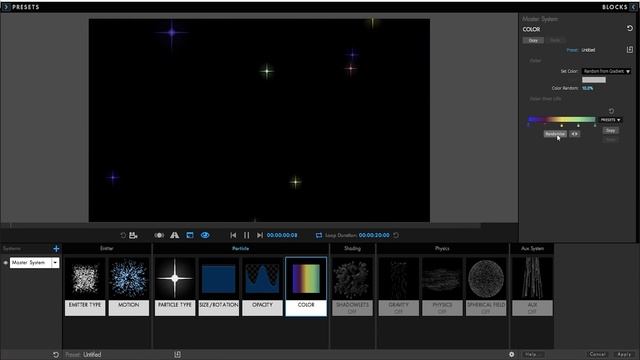Reset the COLOR block settings icon

[x=629, y=28]
